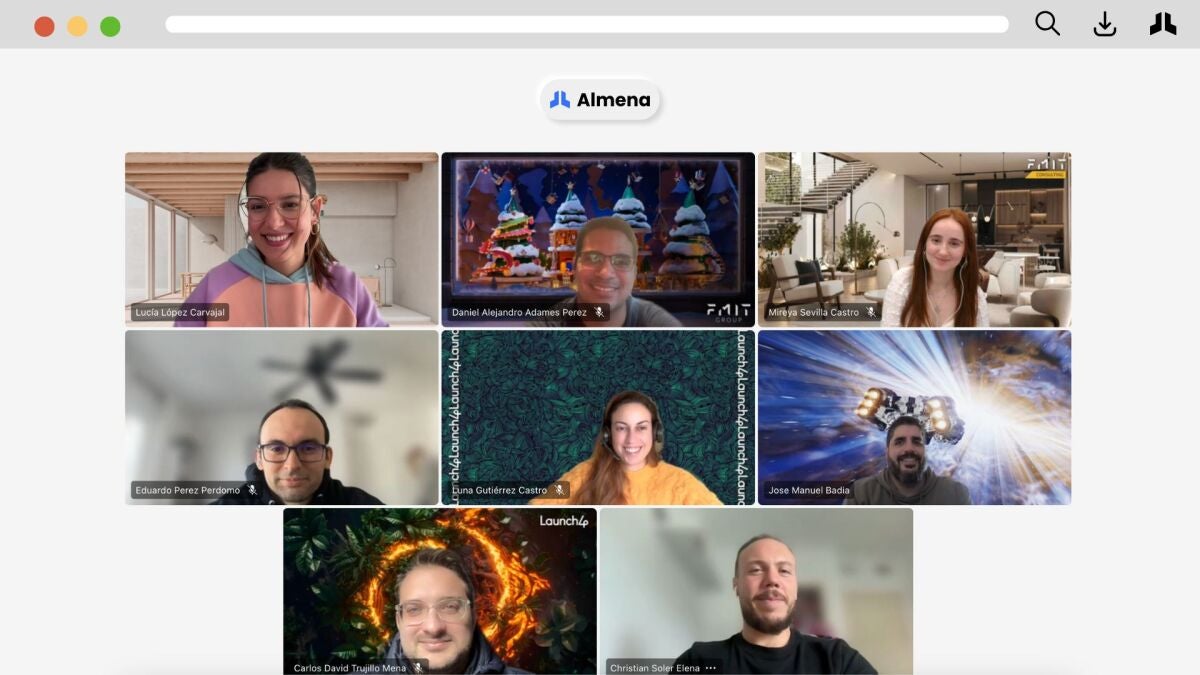Click the blue logo in the Almena badge
This screenshot has height=675, width=1200.
(560, 100)
